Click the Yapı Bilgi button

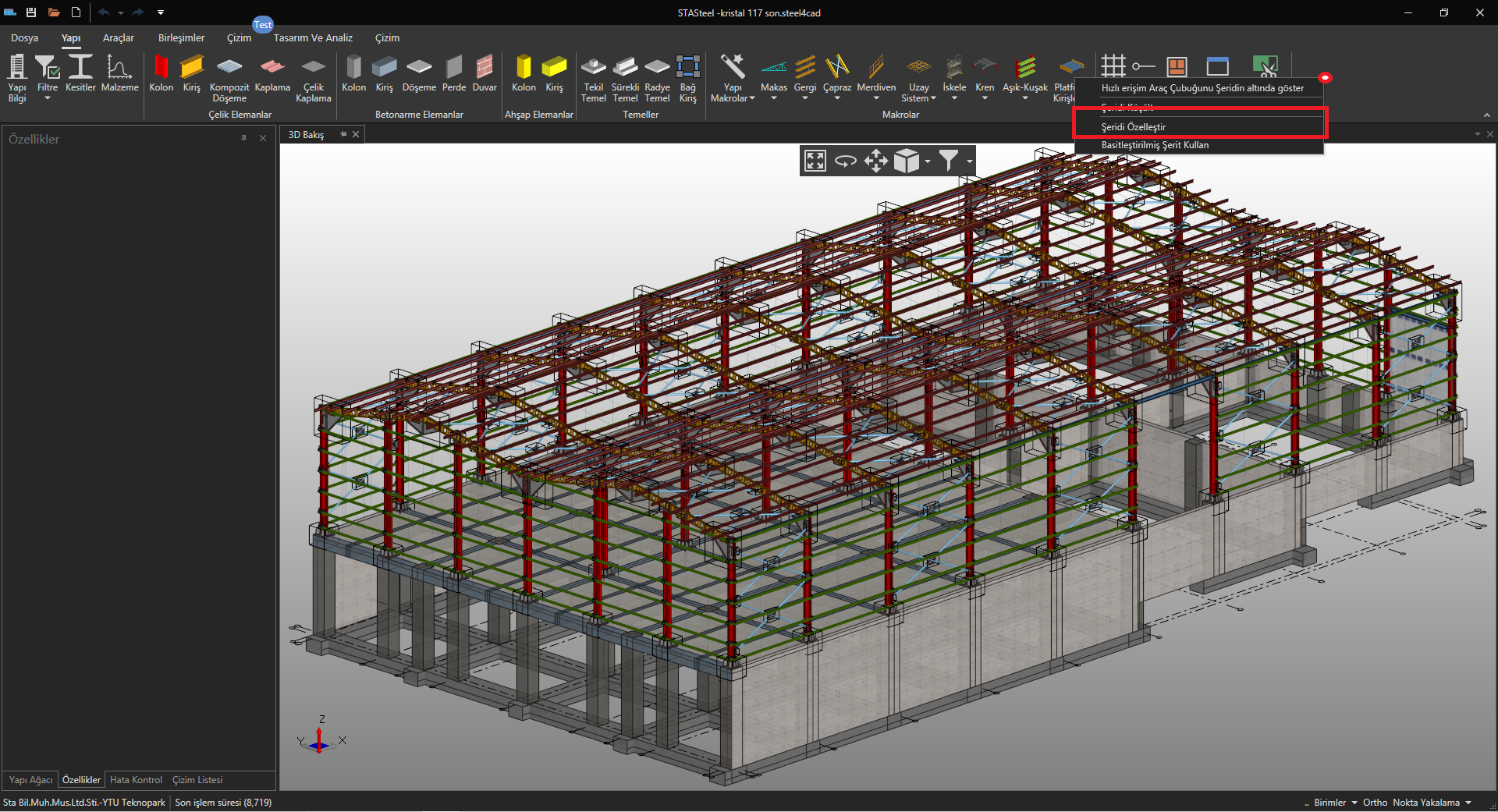[x=17, y=78]
